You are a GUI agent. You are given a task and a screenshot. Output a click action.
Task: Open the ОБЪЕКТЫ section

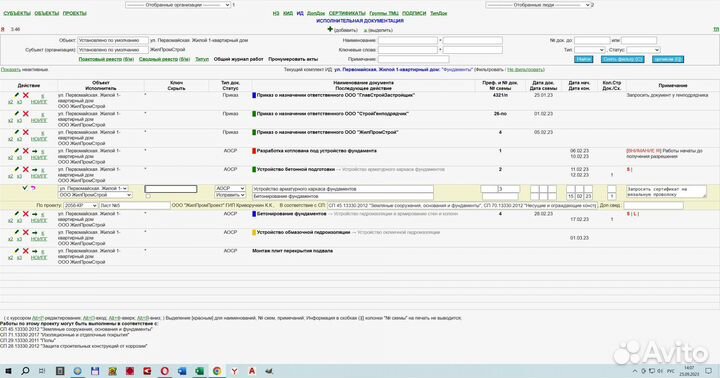pos(47,13)
